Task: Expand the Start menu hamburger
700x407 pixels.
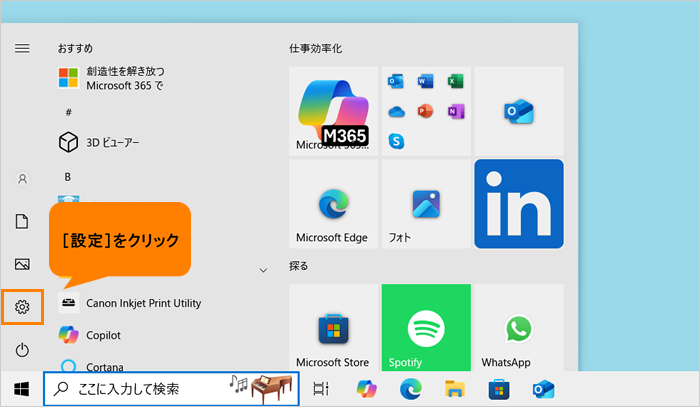Action: (x=22, y=48)
